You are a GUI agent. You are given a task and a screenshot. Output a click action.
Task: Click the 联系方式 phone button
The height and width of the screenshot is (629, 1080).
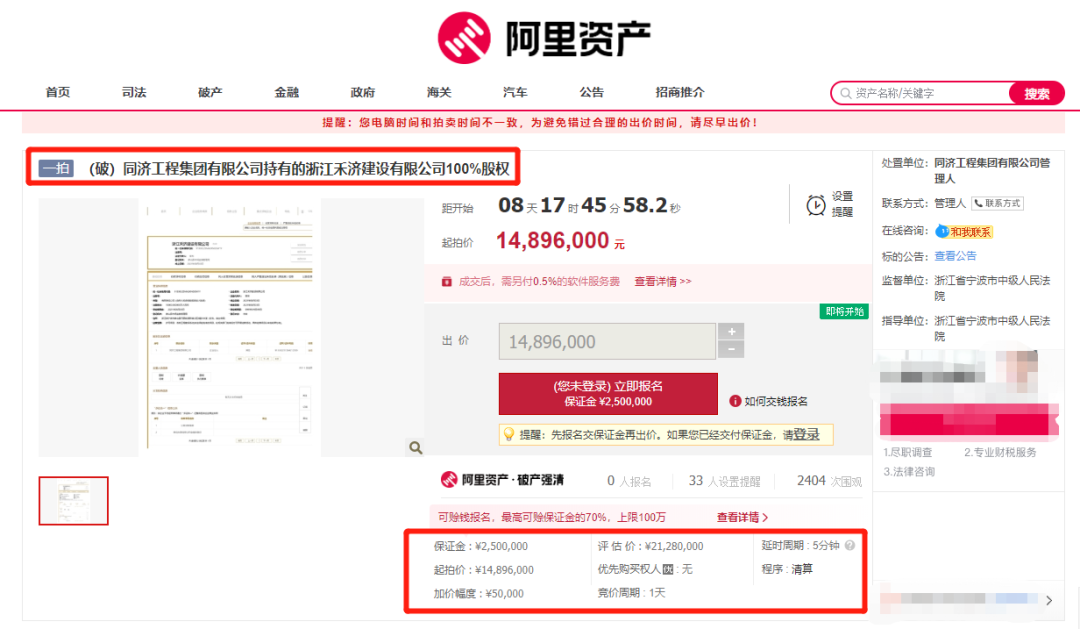coord(997,203)
